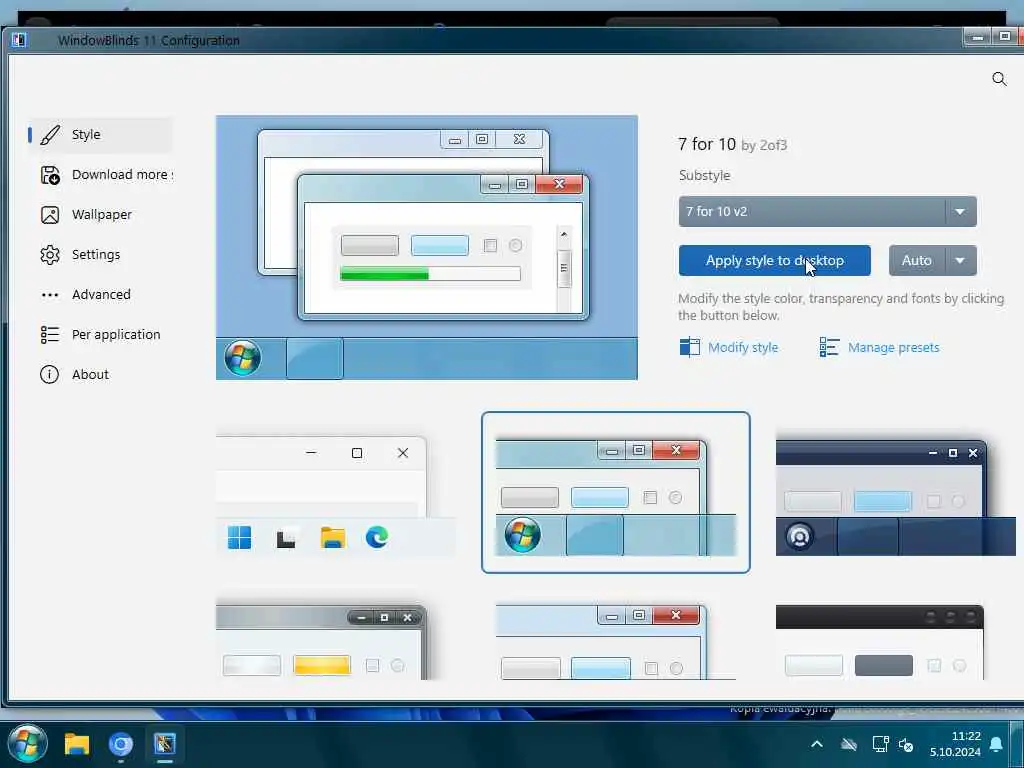This screenshot has width=1024, height=768.
Task: Click WindowBlinds title bar app icon
Action: [19, 40]
